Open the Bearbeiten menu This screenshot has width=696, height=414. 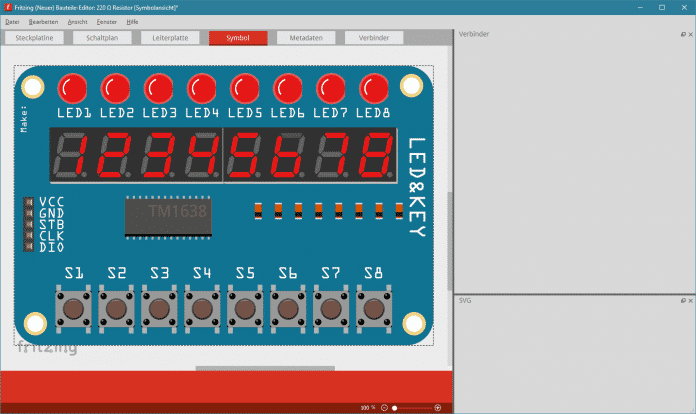pos(43,21)
